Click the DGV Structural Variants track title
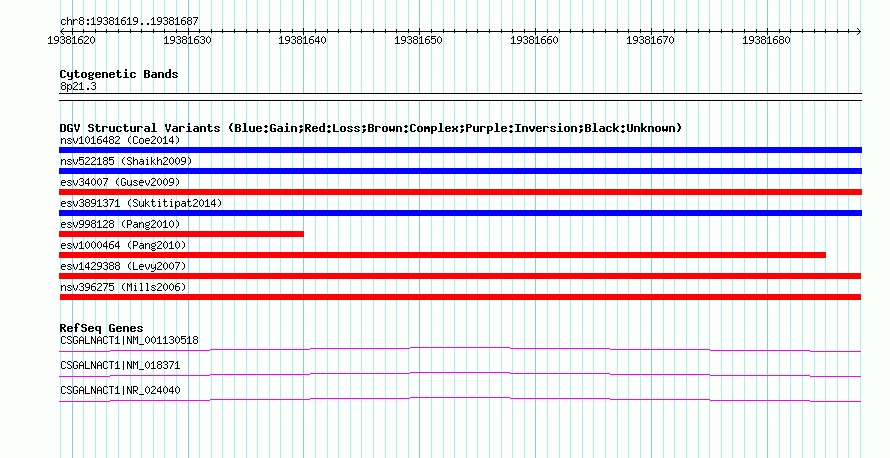This screenshot has height=458, width=890. pyautogui.click(x=371, y=128)
